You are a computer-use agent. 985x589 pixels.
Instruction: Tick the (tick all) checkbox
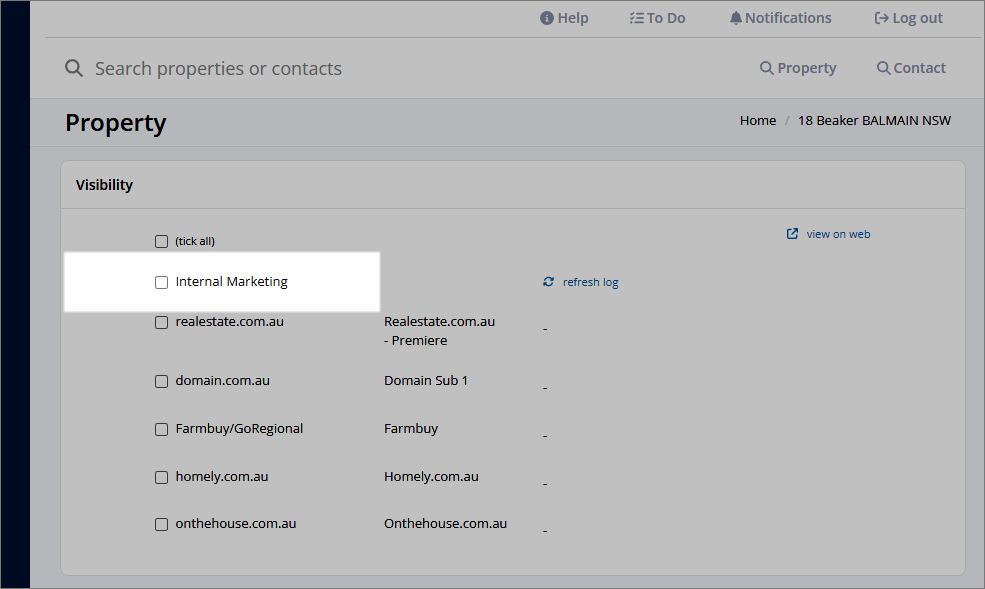161,241
